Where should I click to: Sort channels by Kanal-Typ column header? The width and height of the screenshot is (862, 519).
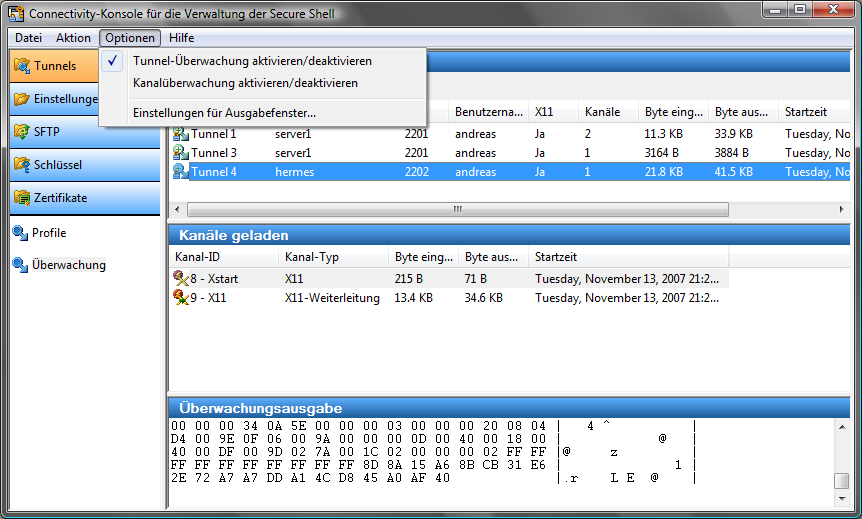click(312, 257)
